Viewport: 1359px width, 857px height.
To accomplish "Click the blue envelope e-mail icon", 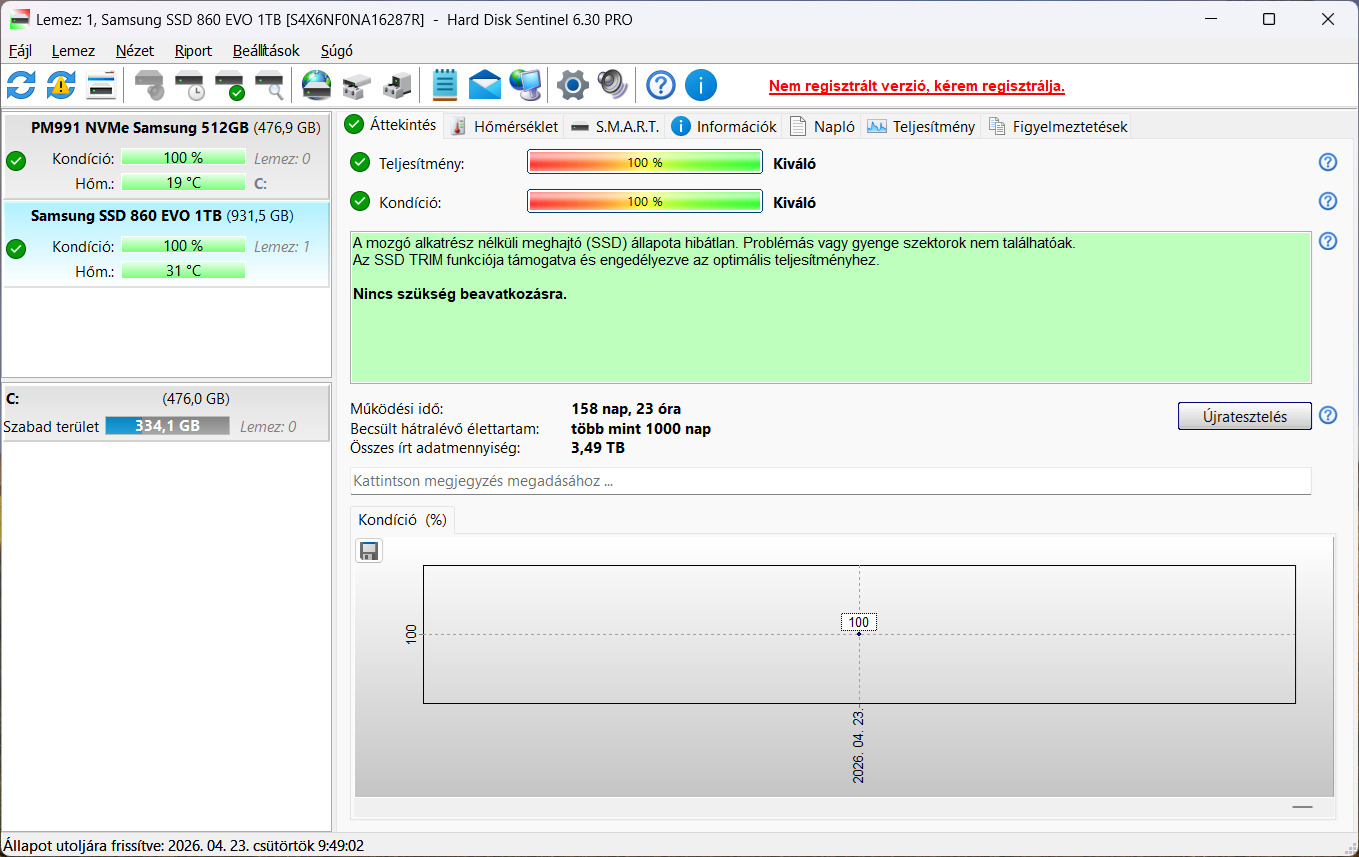I will pyautogui.click(x=485, y=86).
